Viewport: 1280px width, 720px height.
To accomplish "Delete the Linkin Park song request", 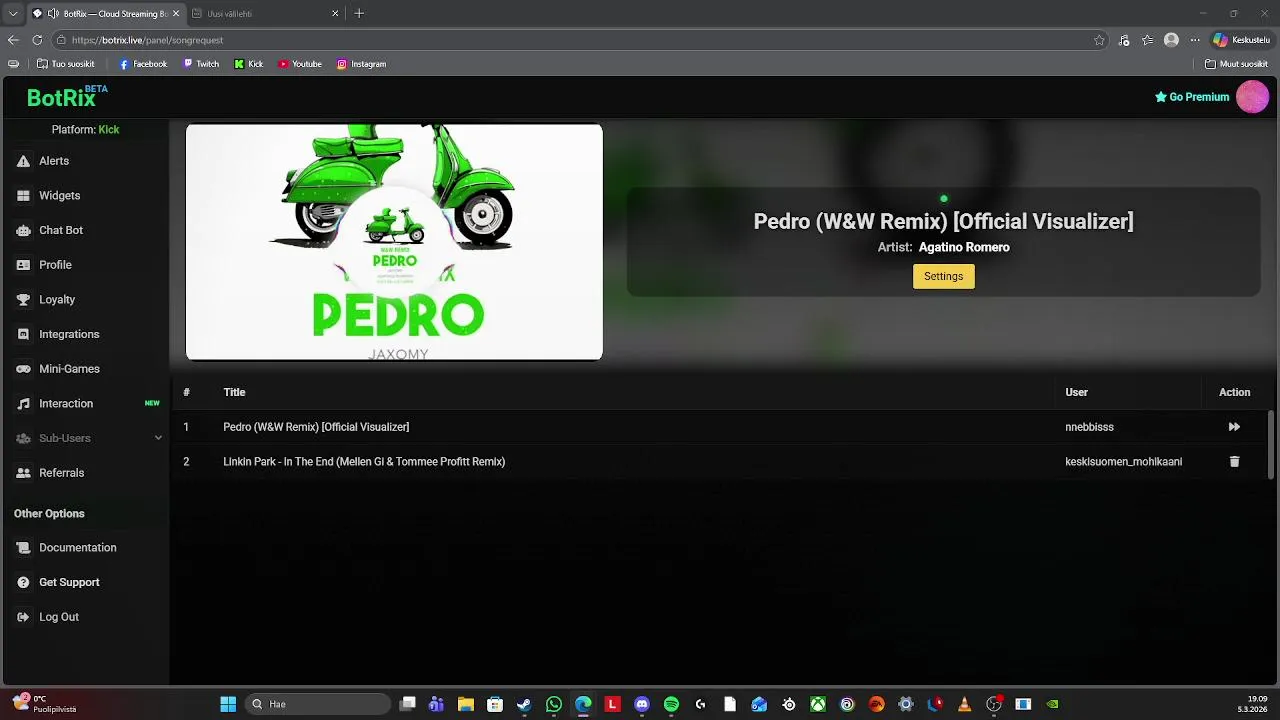I will coord(1234,462).
